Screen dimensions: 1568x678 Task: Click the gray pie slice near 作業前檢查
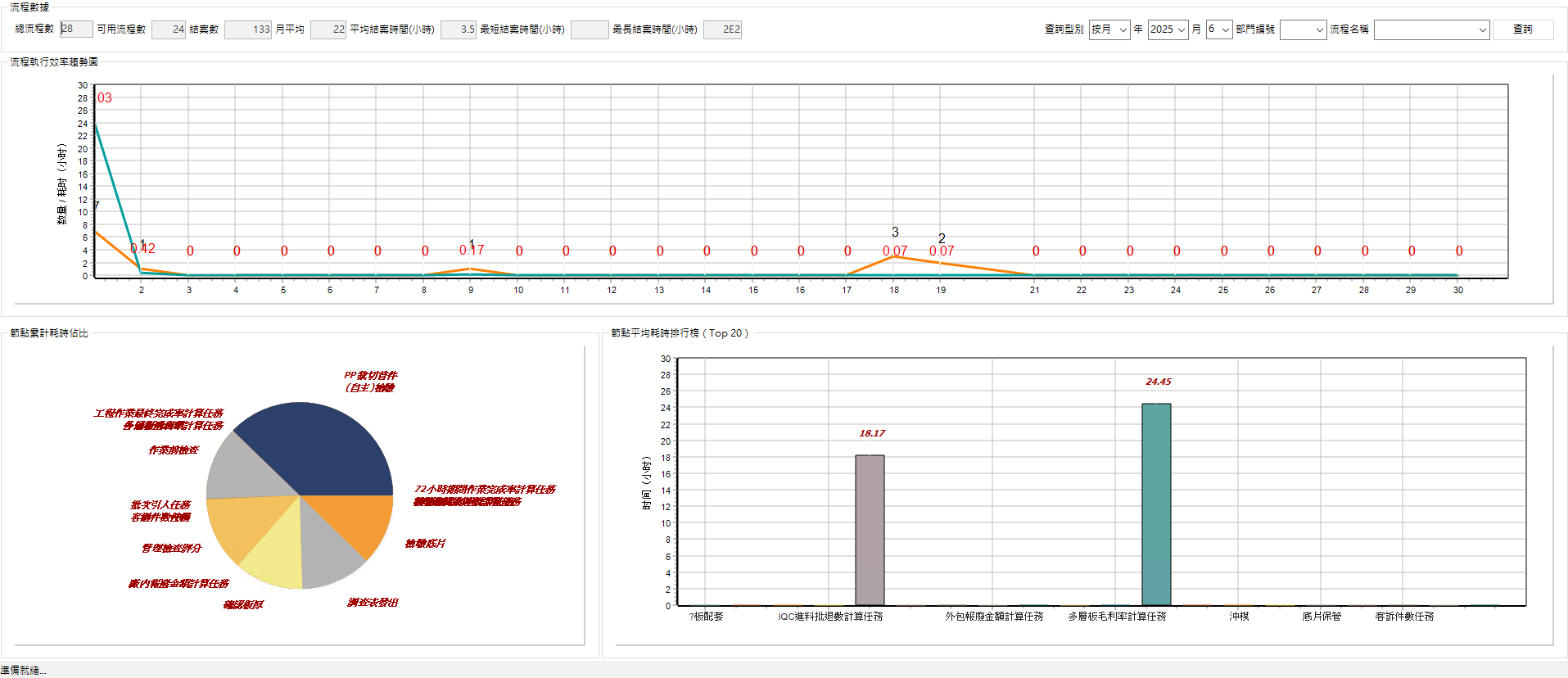(x=242, y=471)
